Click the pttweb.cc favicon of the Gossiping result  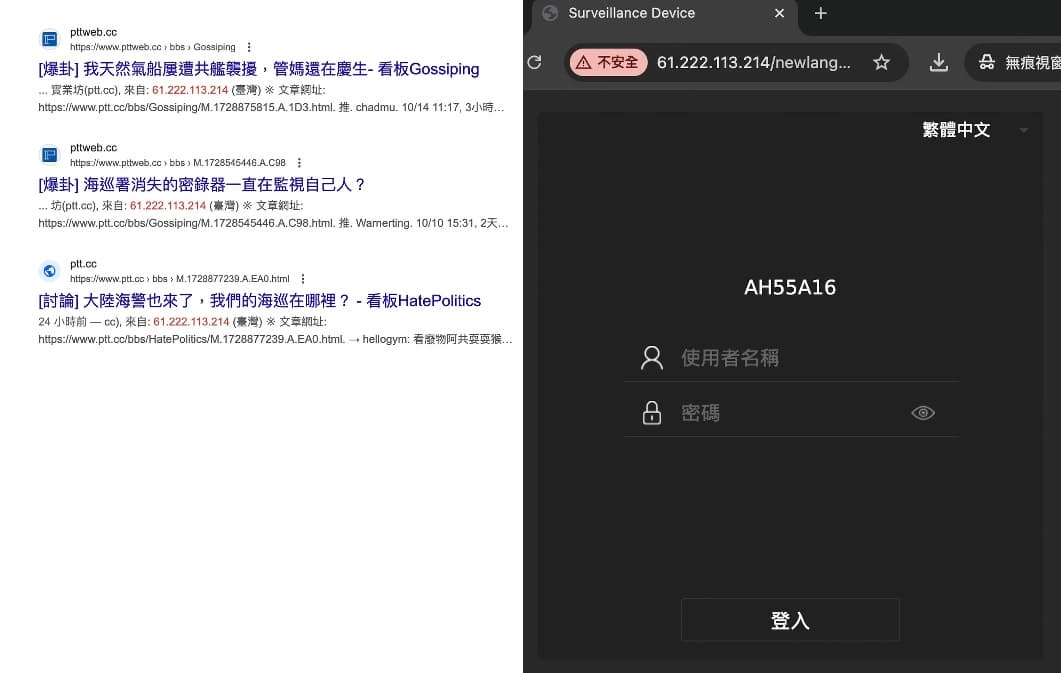tap(49, 39)
